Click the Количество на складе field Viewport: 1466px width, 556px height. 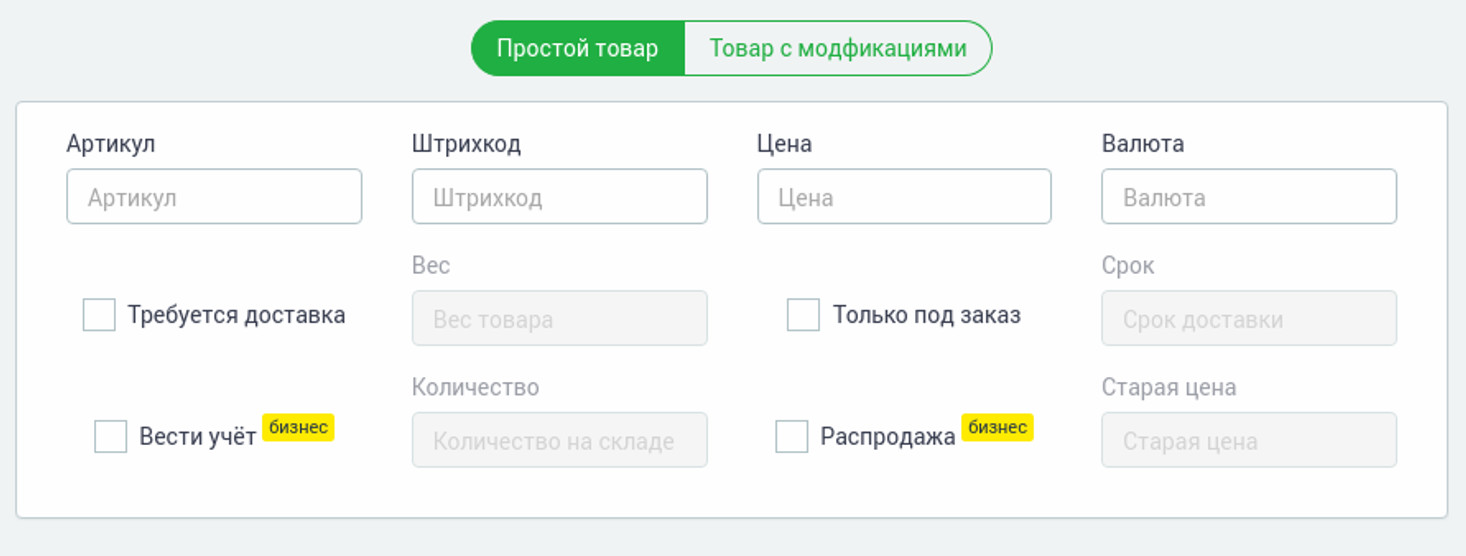[559, 441]
